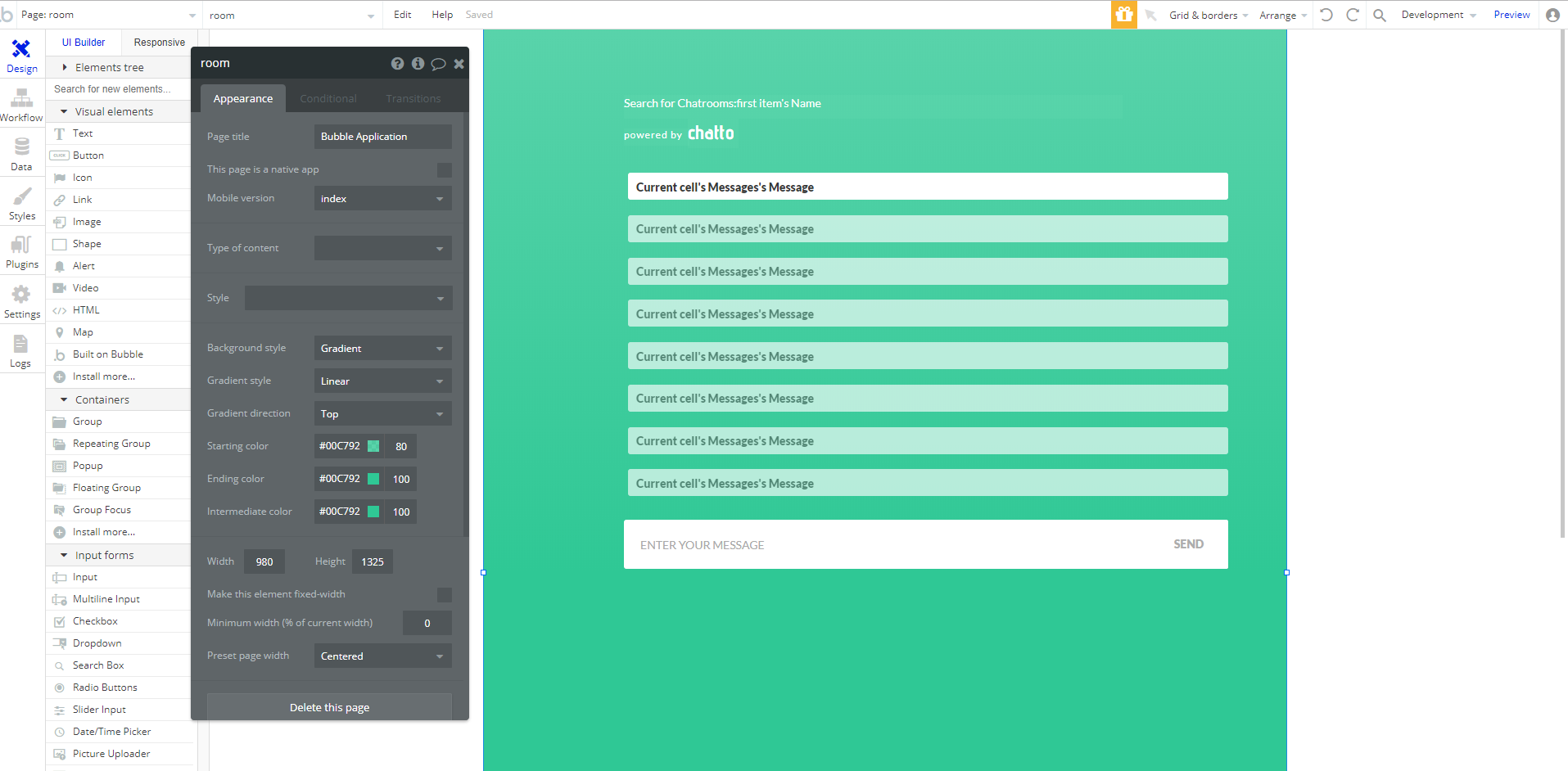This screenshot has height=771, width=1568.
Task: Click Install more under Containers
Action: tap(120, 532)
